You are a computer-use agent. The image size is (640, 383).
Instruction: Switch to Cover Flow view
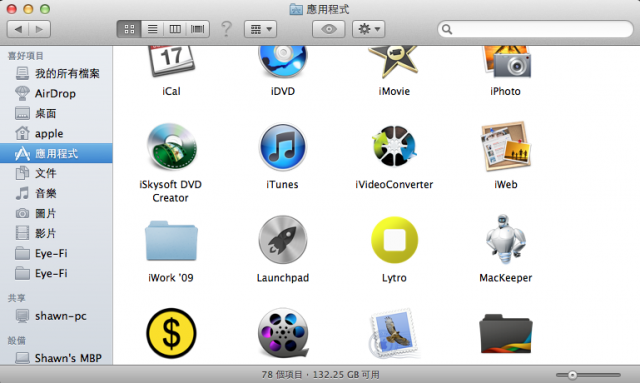click(198, 29)
